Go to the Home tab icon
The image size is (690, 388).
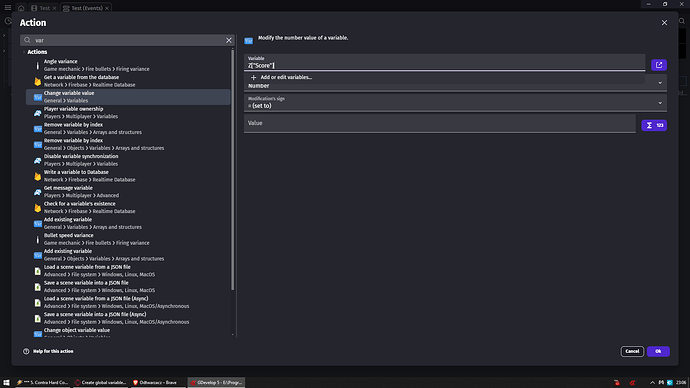[x=21, y=8]
